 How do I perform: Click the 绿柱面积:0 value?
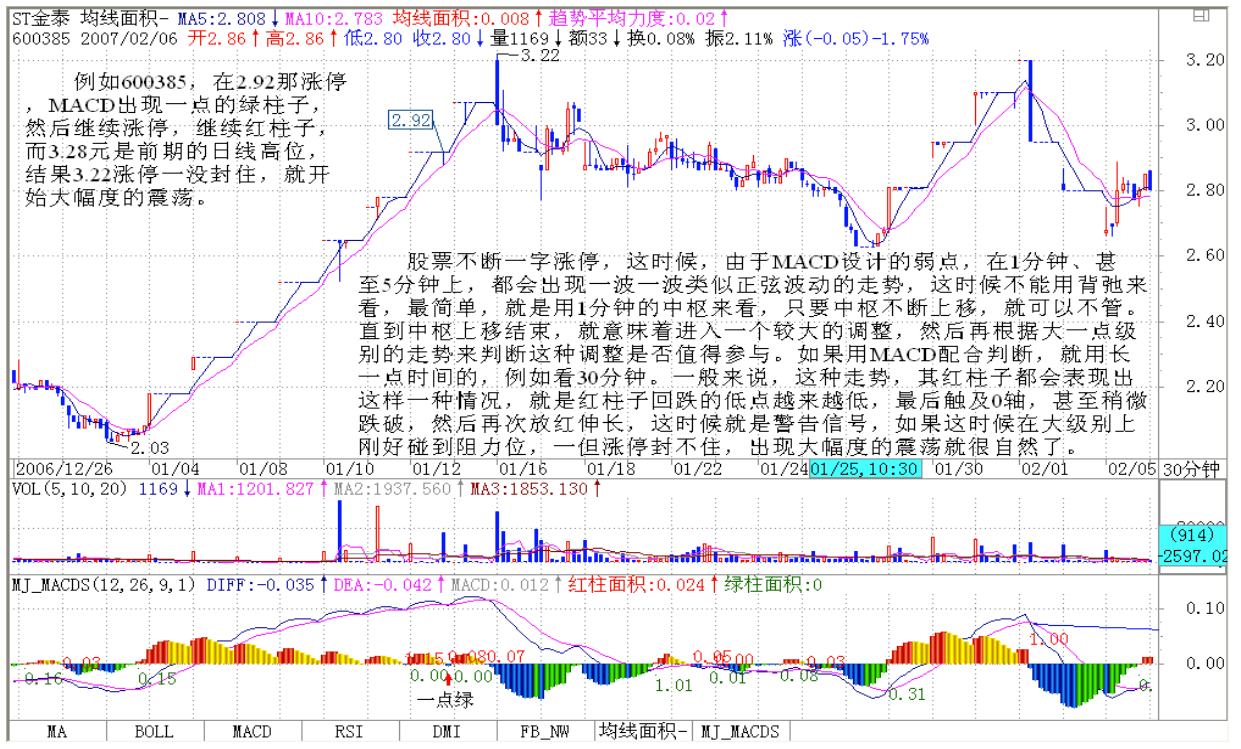(x=772, y=585)
